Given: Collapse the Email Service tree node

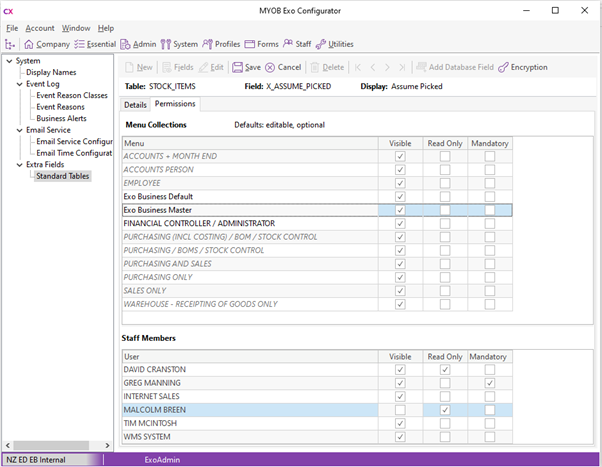Looking at the screenshot, I should pos(20,130).
